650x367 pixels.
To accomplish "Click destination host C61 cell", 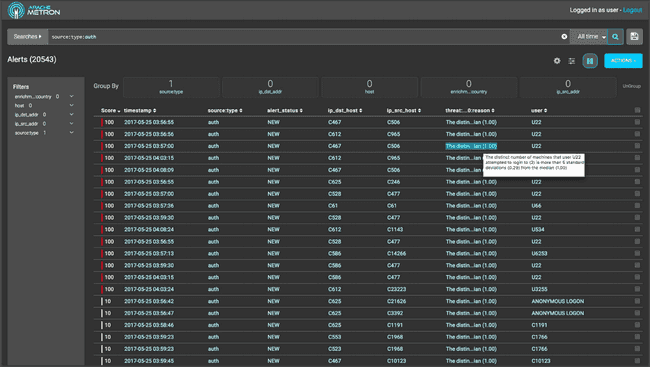I will (333, 206).
